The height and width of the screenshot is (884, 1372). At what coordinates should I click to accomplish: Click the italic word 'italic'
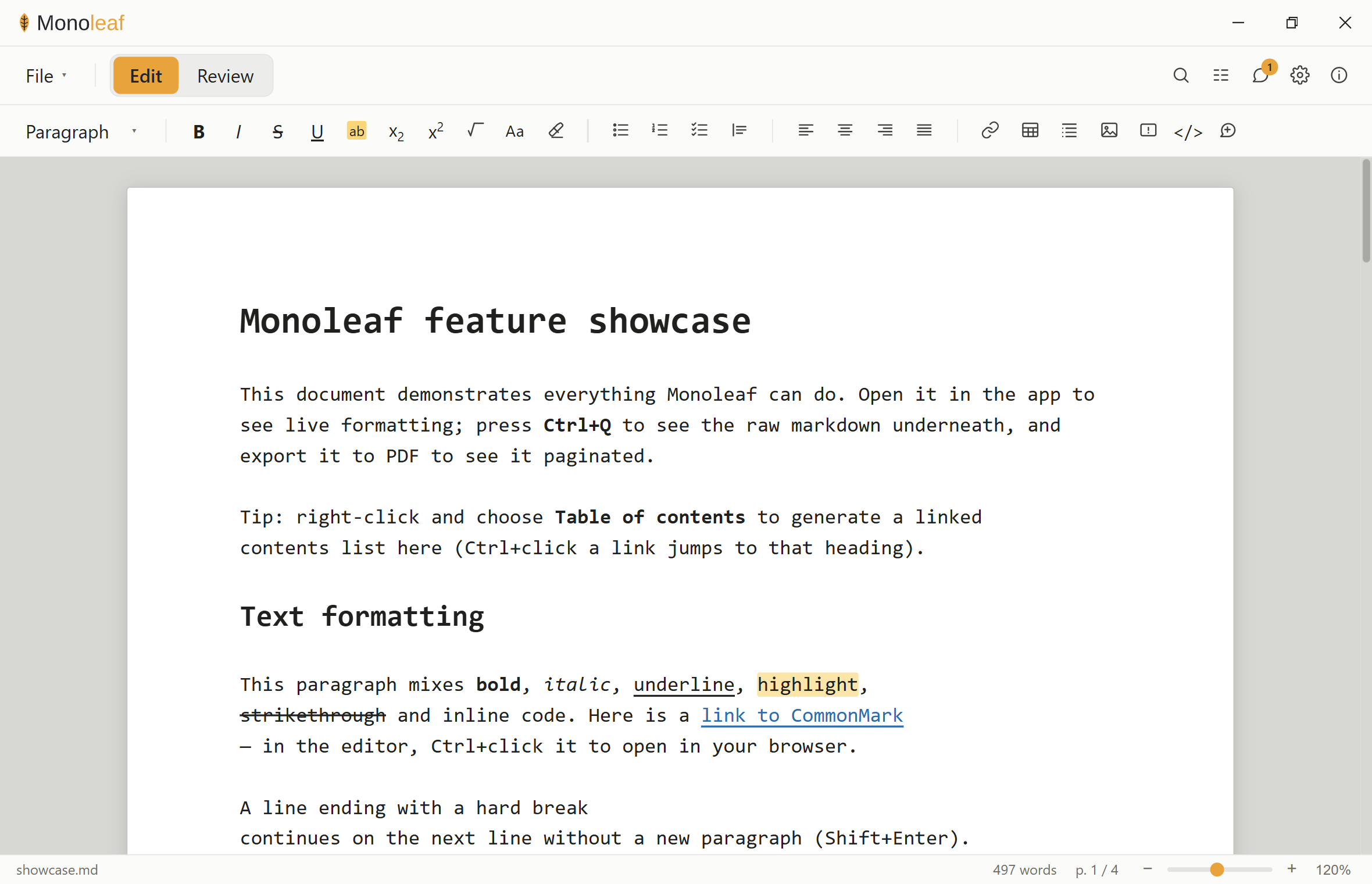pyautogui.click(x=577, y=685)
